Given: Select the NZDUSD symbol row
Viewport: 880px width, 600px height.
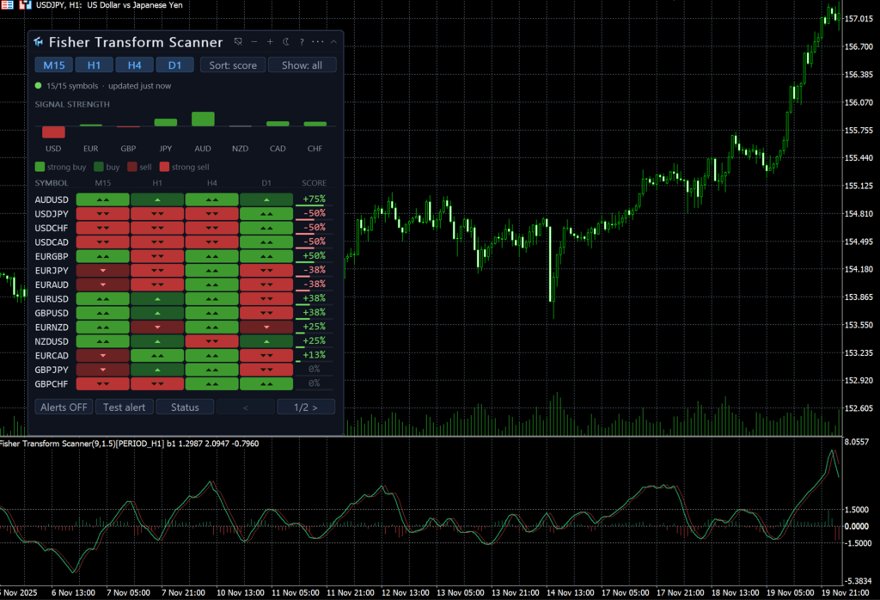Looking at the screenshot, I should pyautogui.click(x=184, y=341).
